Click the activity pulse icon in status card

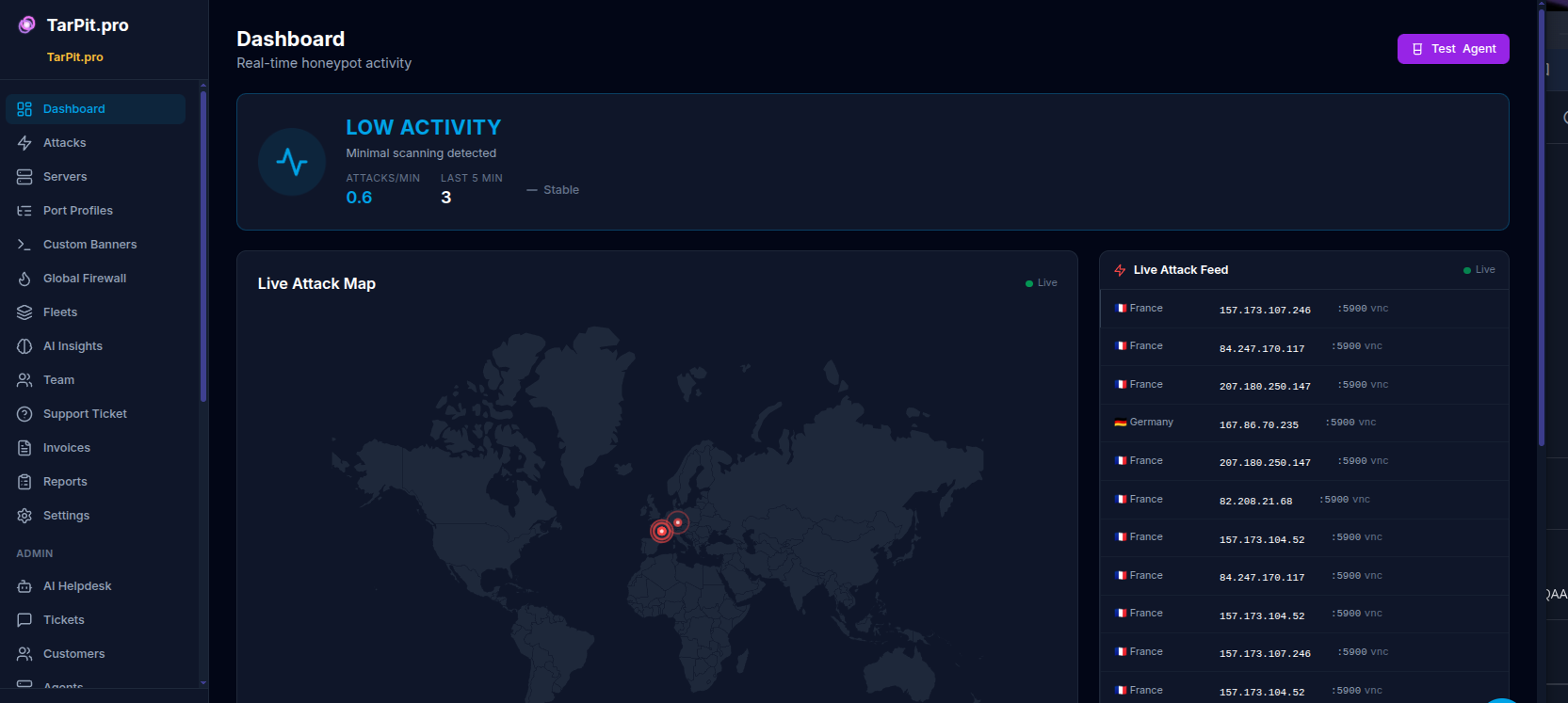[x=292, y=162]
